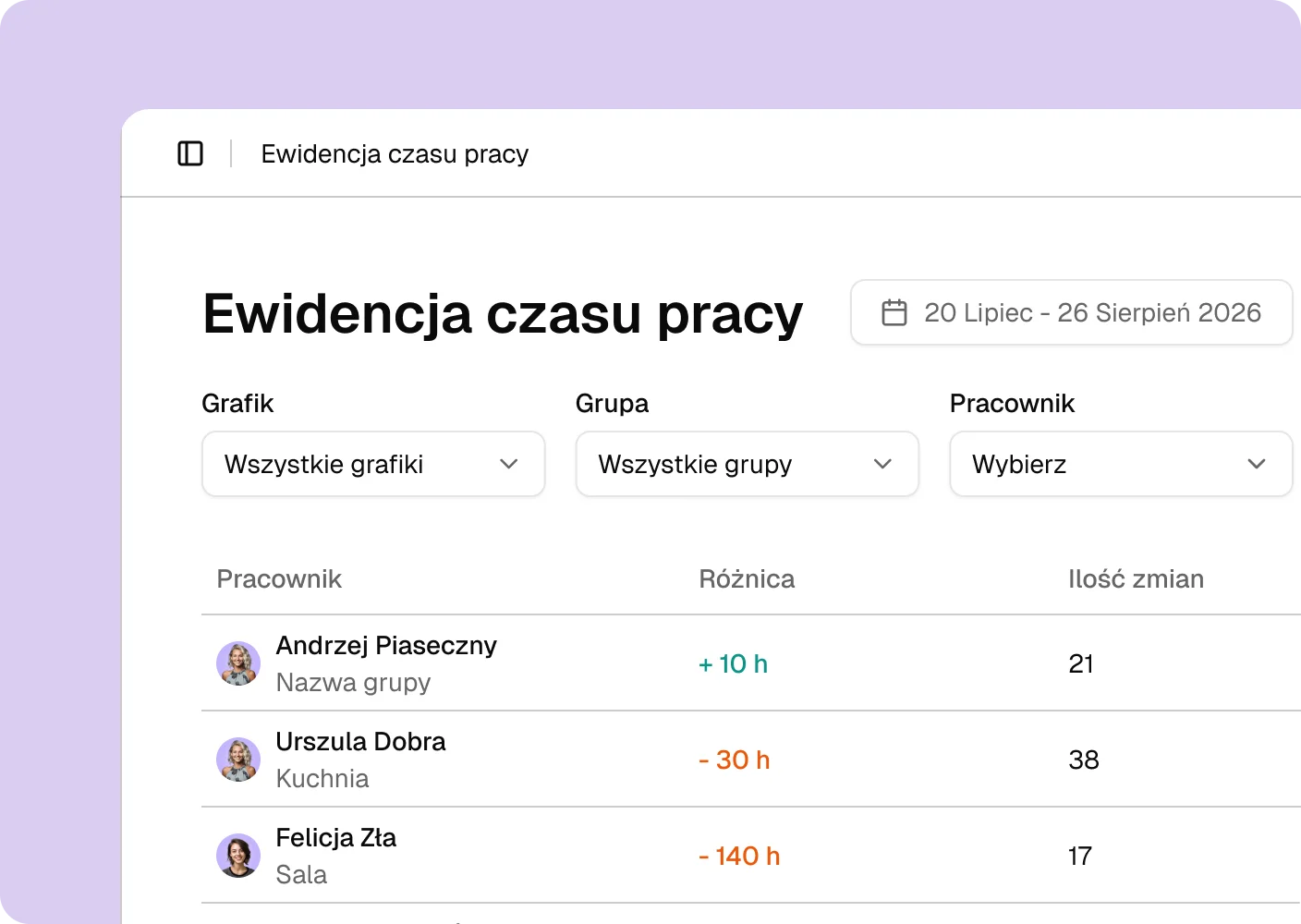Viewport: 1301px width, 924px height.
Task: Click shift count 17 for Felicja Zła
Action: pyautogui.click(x=1080, y=856)
